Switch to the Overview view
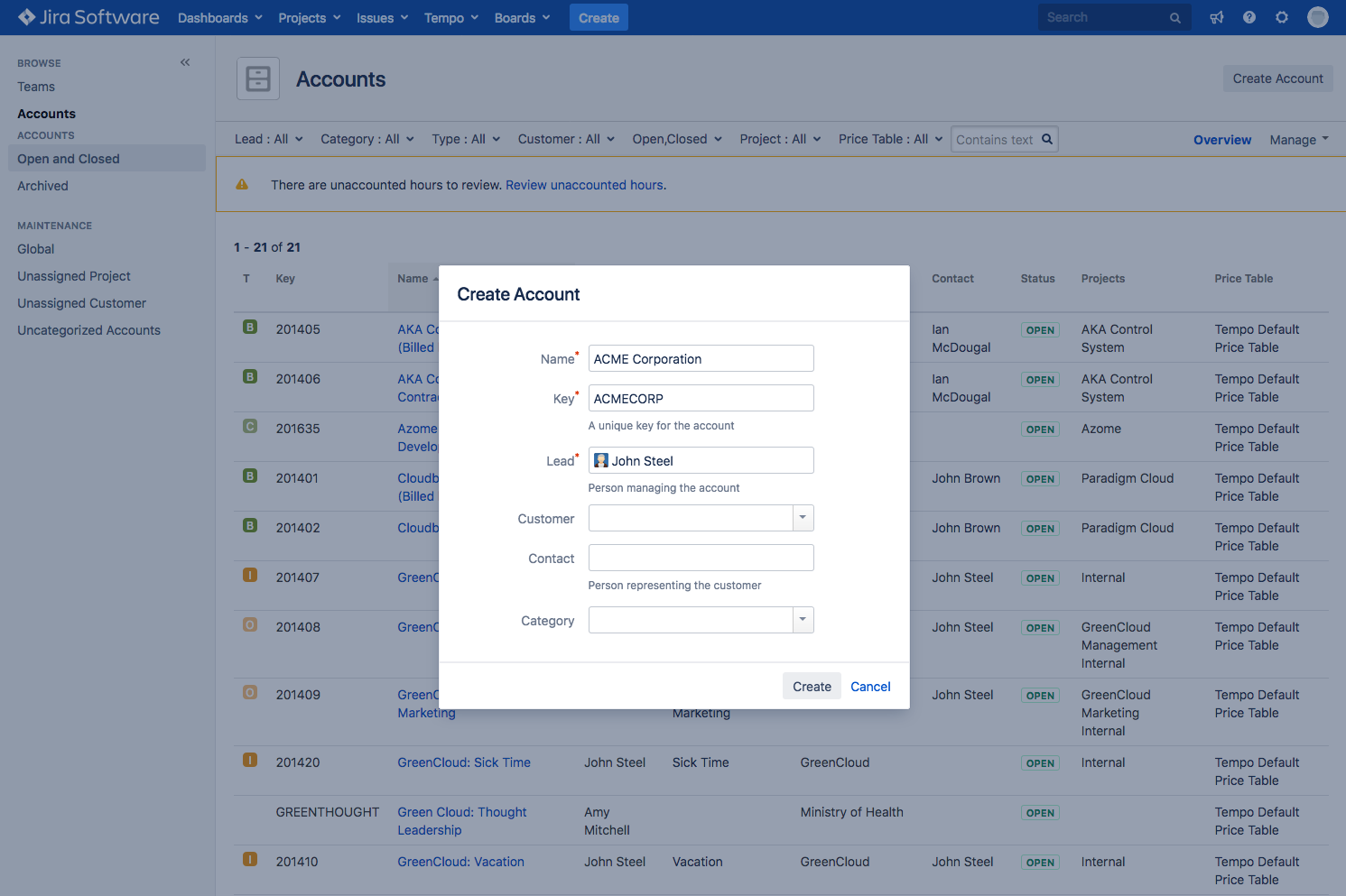The width and height of the screenshot is (1346, 896). point(1222,140)
